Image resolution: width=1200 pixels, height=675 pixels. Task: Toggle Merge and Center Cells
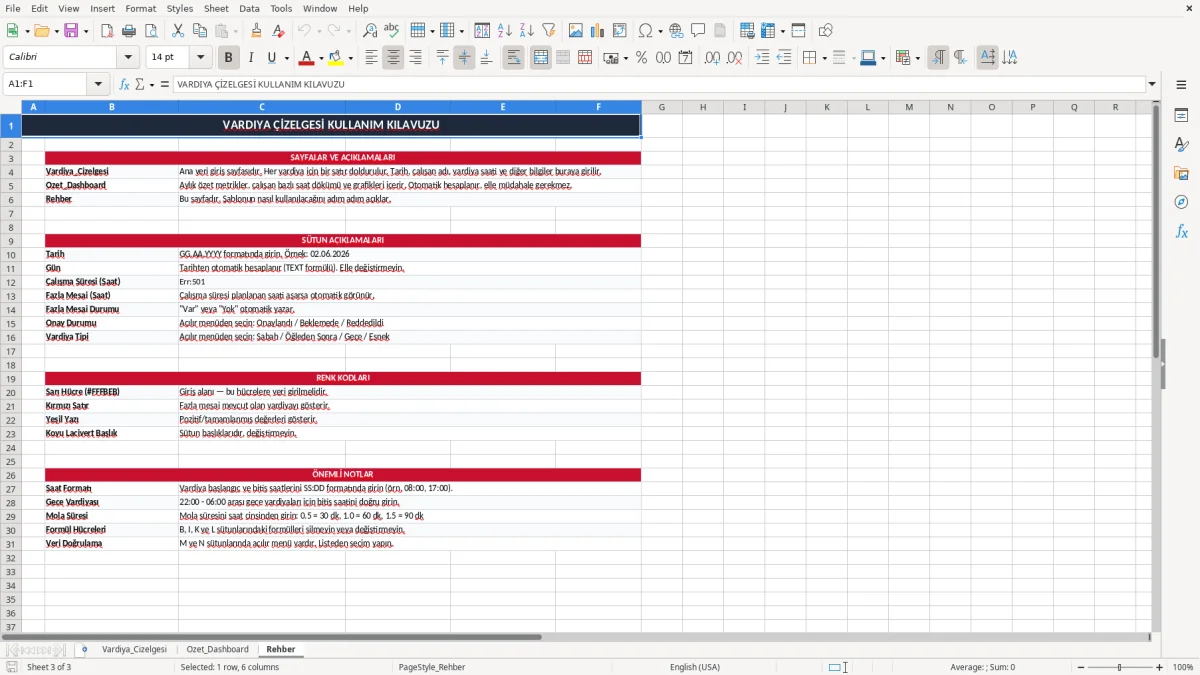541,58
